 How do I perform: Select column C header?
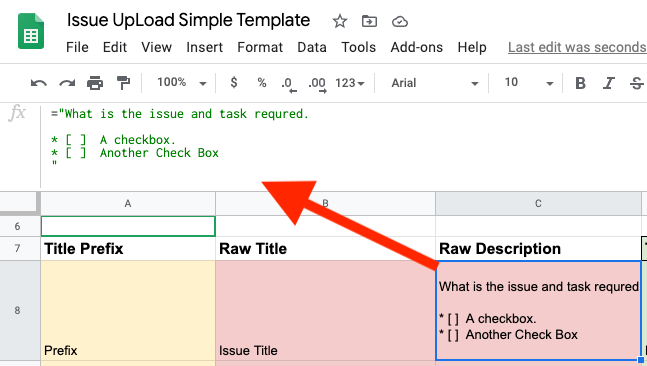[x=538, y=203]
